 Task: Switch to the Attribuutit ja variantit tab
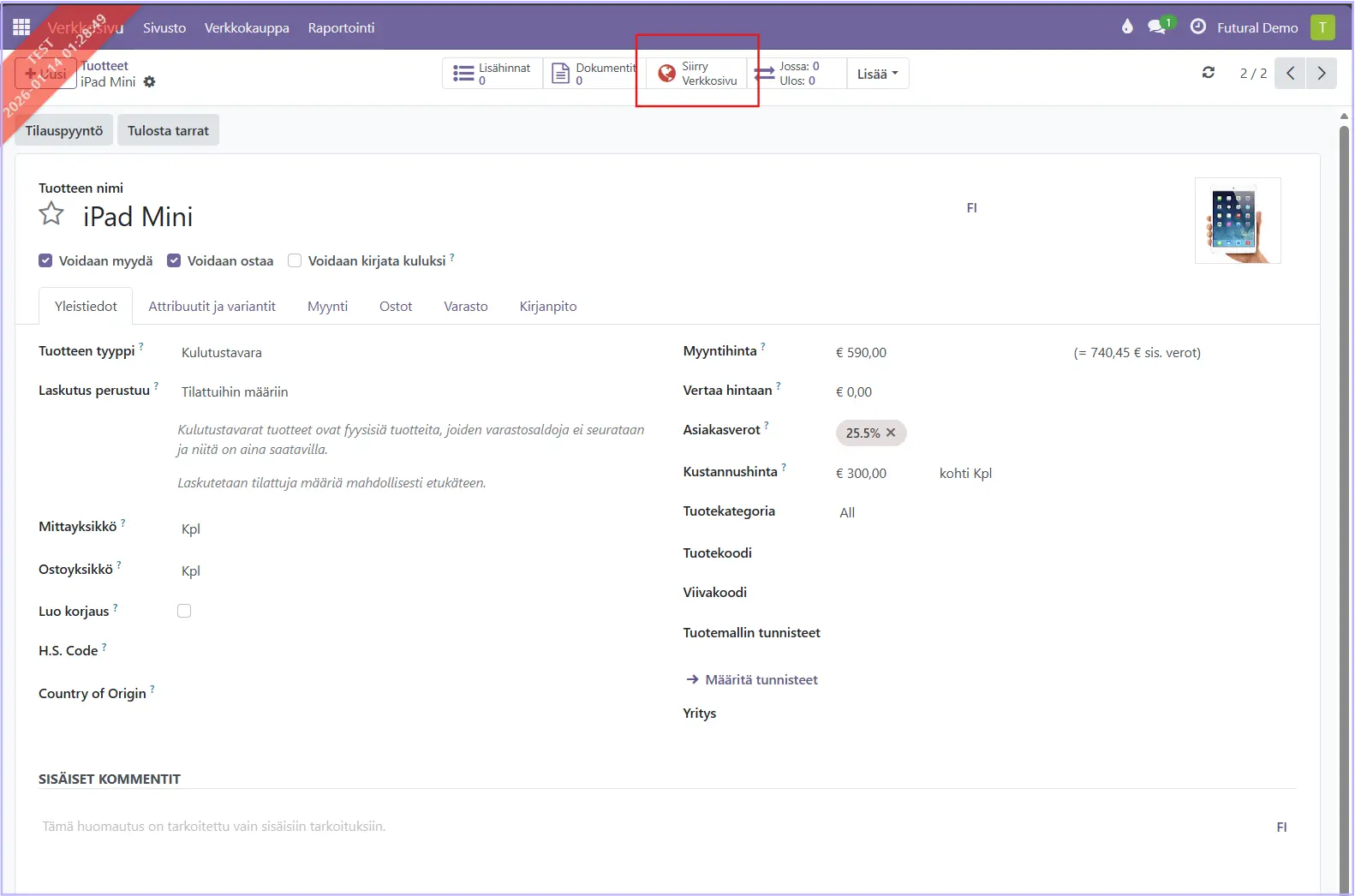[x=212, y=307]
